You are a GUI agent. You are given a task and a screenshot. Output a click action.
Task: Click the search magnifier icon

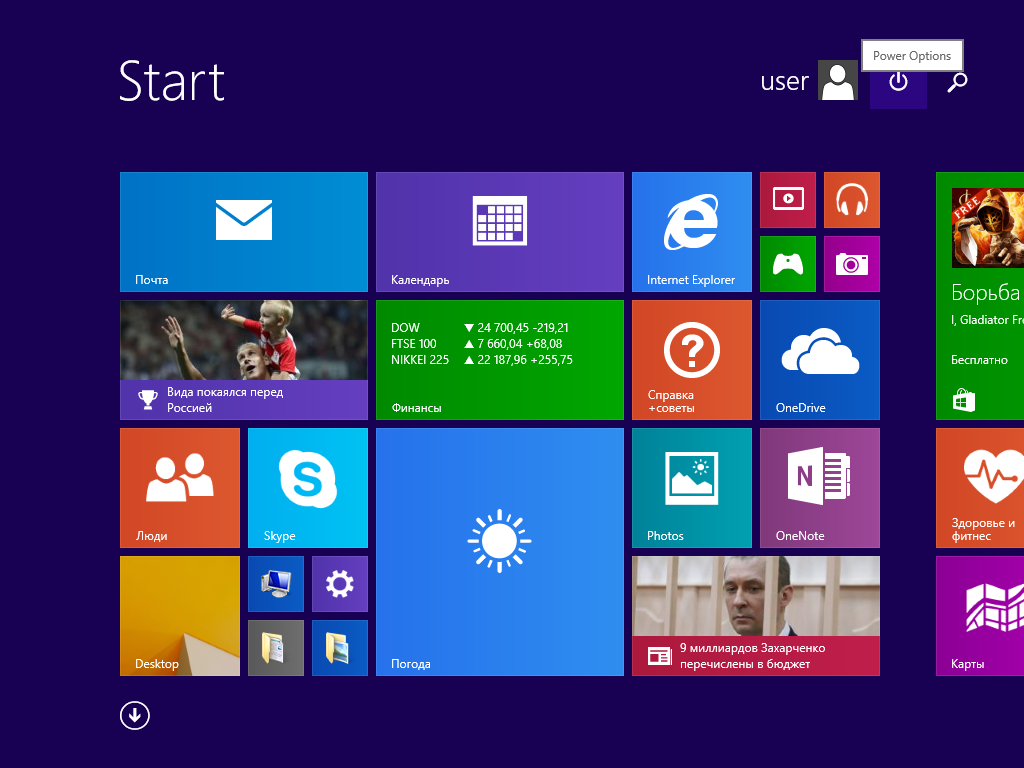(957, 82)
